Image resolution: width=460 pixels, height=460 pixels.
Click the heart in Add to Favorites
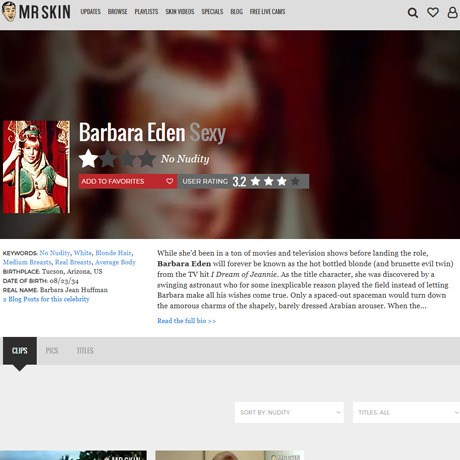(x=169, y=181)
